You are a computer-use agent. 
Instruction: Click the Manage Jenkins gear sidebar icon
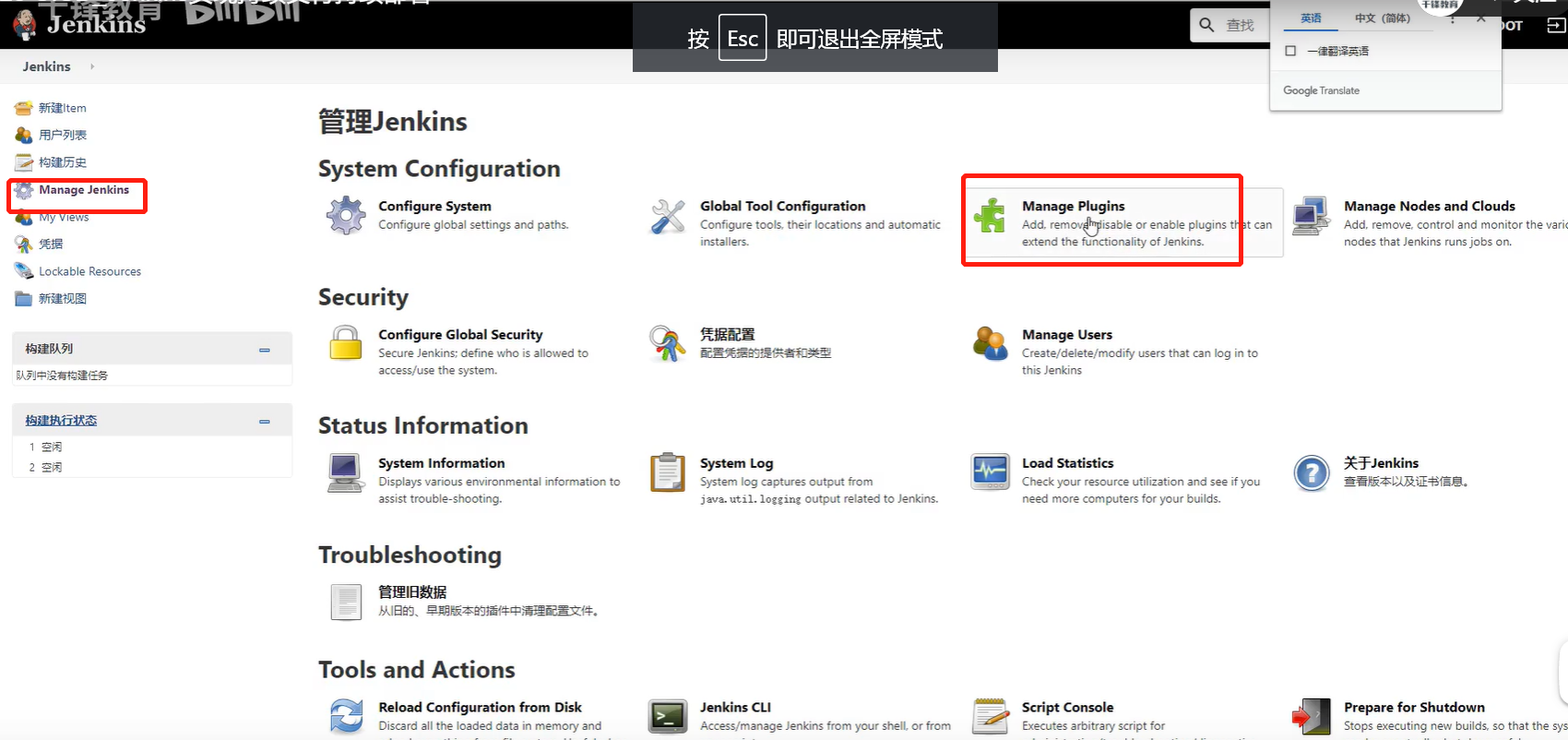coord(24,190)
